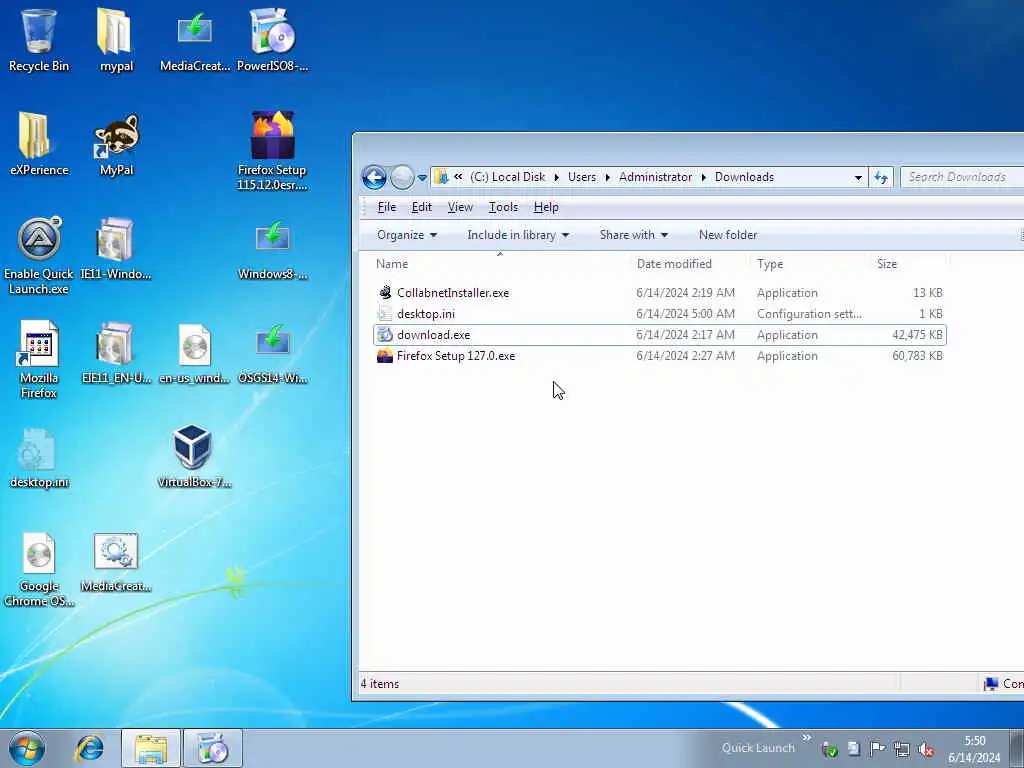
Task: Expand the arrow after Users in breadcrumb
Action: click(607, 177)
